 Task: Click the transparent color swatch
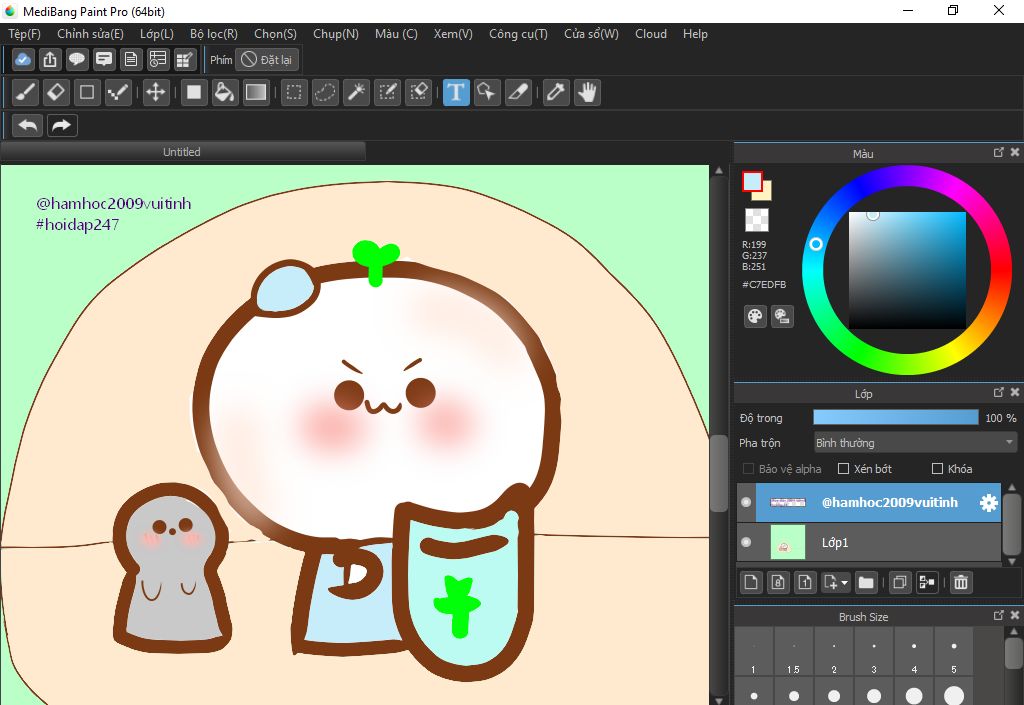(x=757, y=220)
